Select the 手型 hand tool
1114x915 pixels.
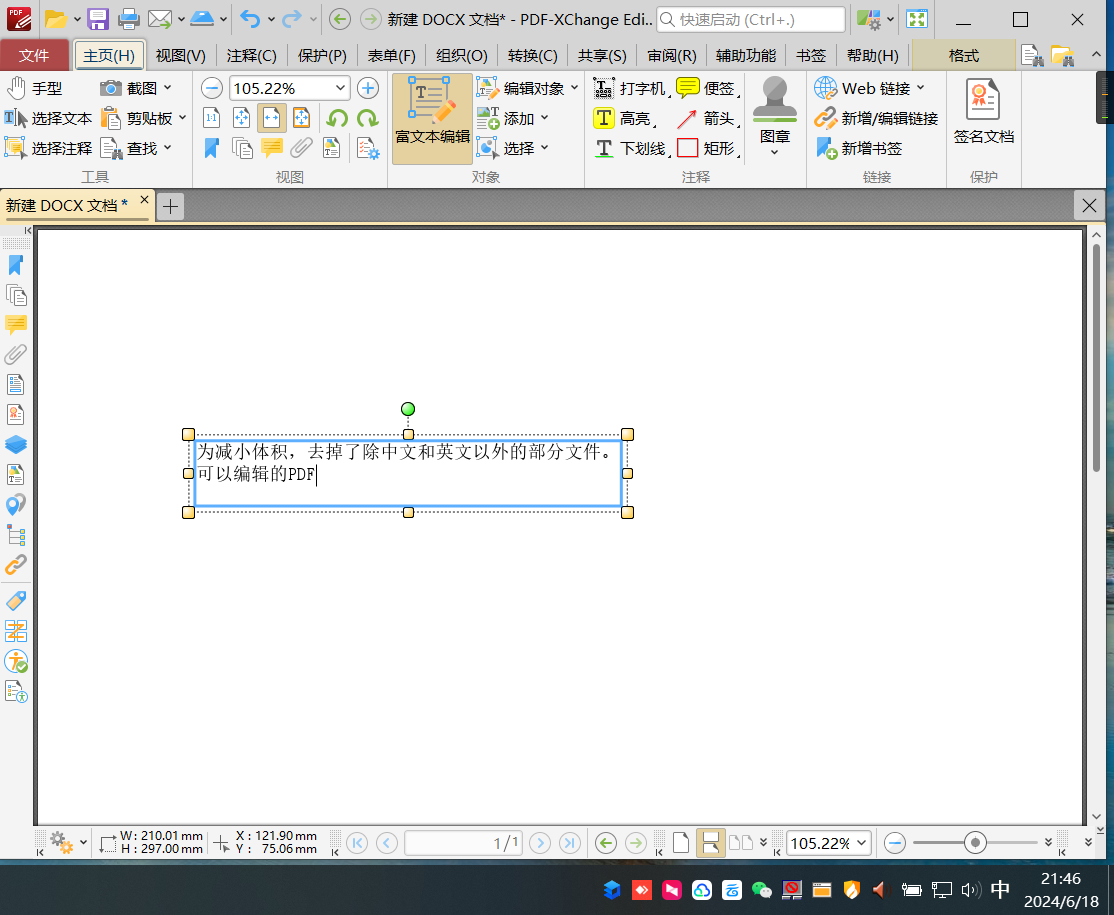point(35,88)
